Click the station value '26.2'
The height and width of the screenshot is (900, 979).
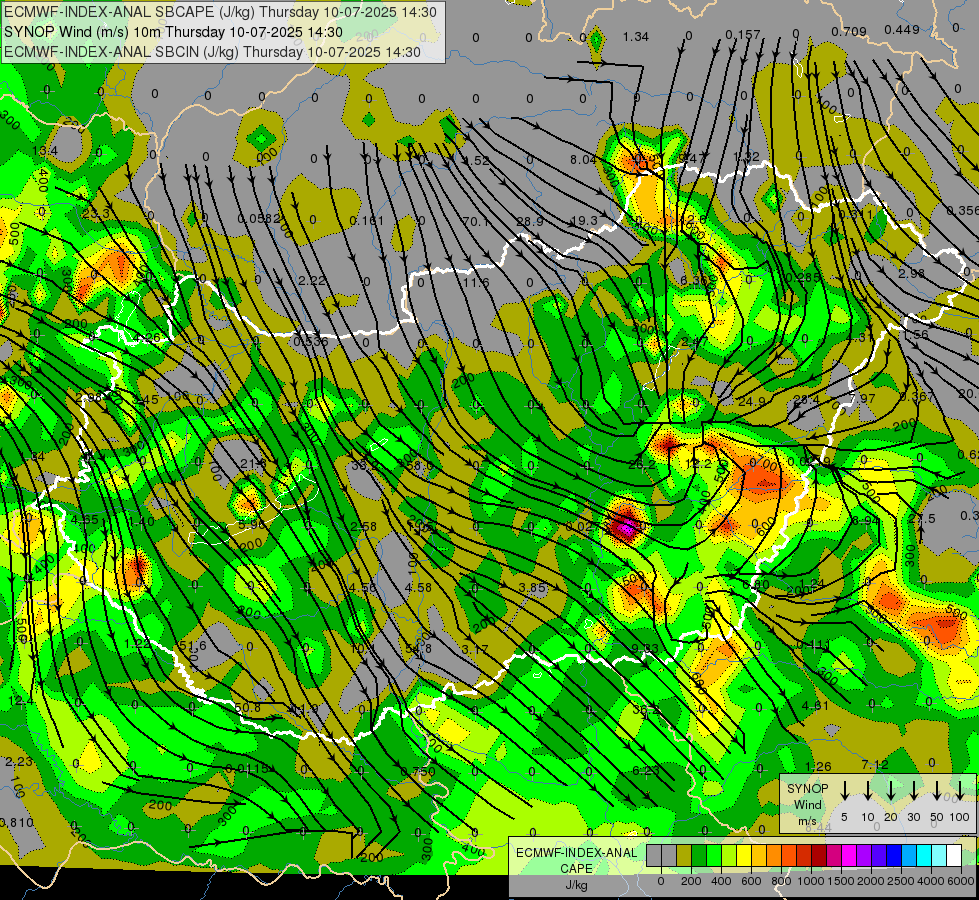[x=642, y=464]
